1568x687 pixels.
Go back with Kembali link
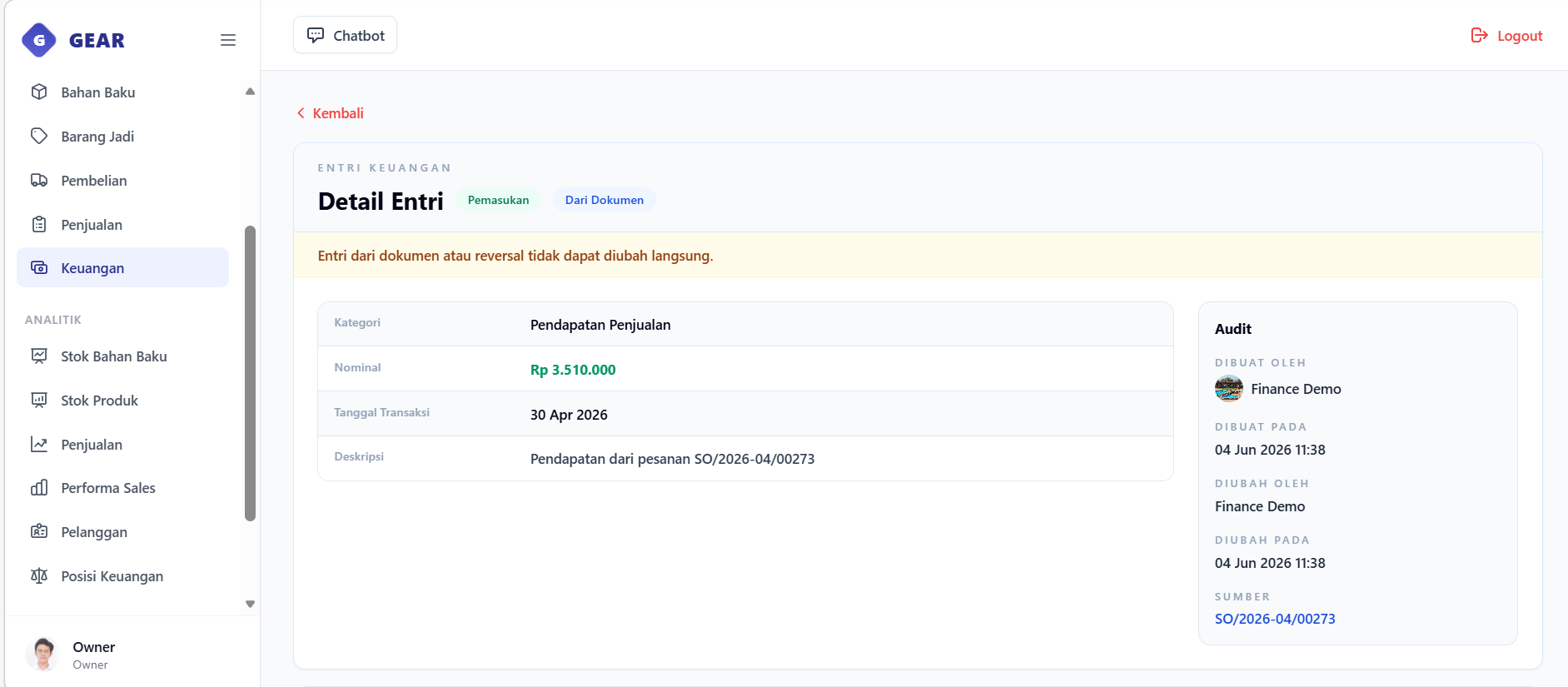click(330, 113)
